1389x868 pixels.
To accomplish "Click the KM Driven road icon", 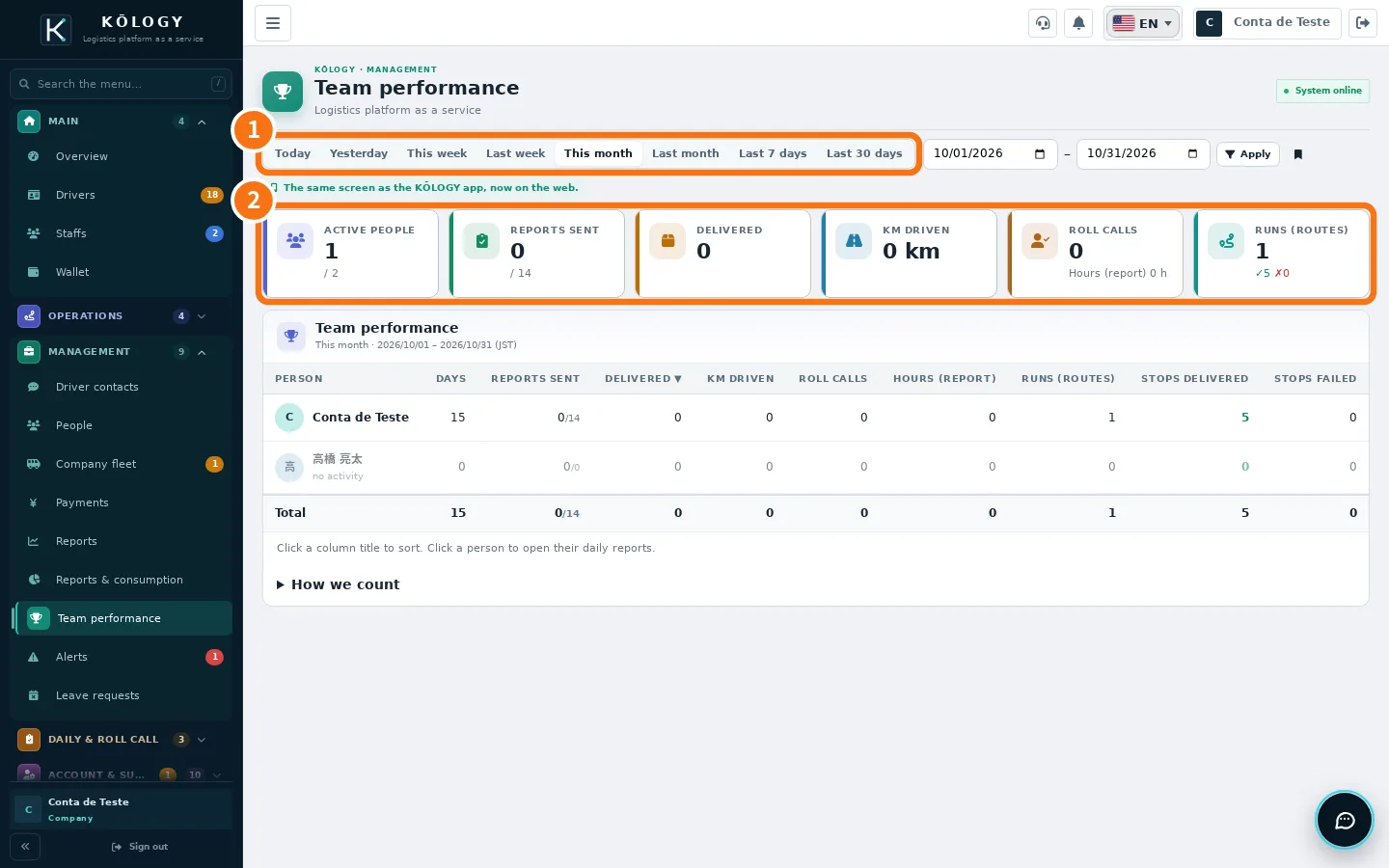I will pos(854,240).
